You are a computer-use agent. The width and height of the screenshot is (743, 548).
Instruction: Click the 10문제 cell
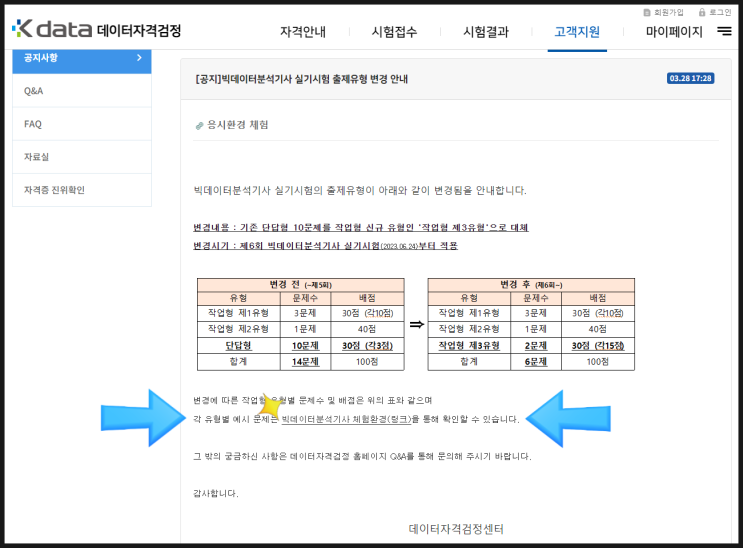[x=305, y=346]
